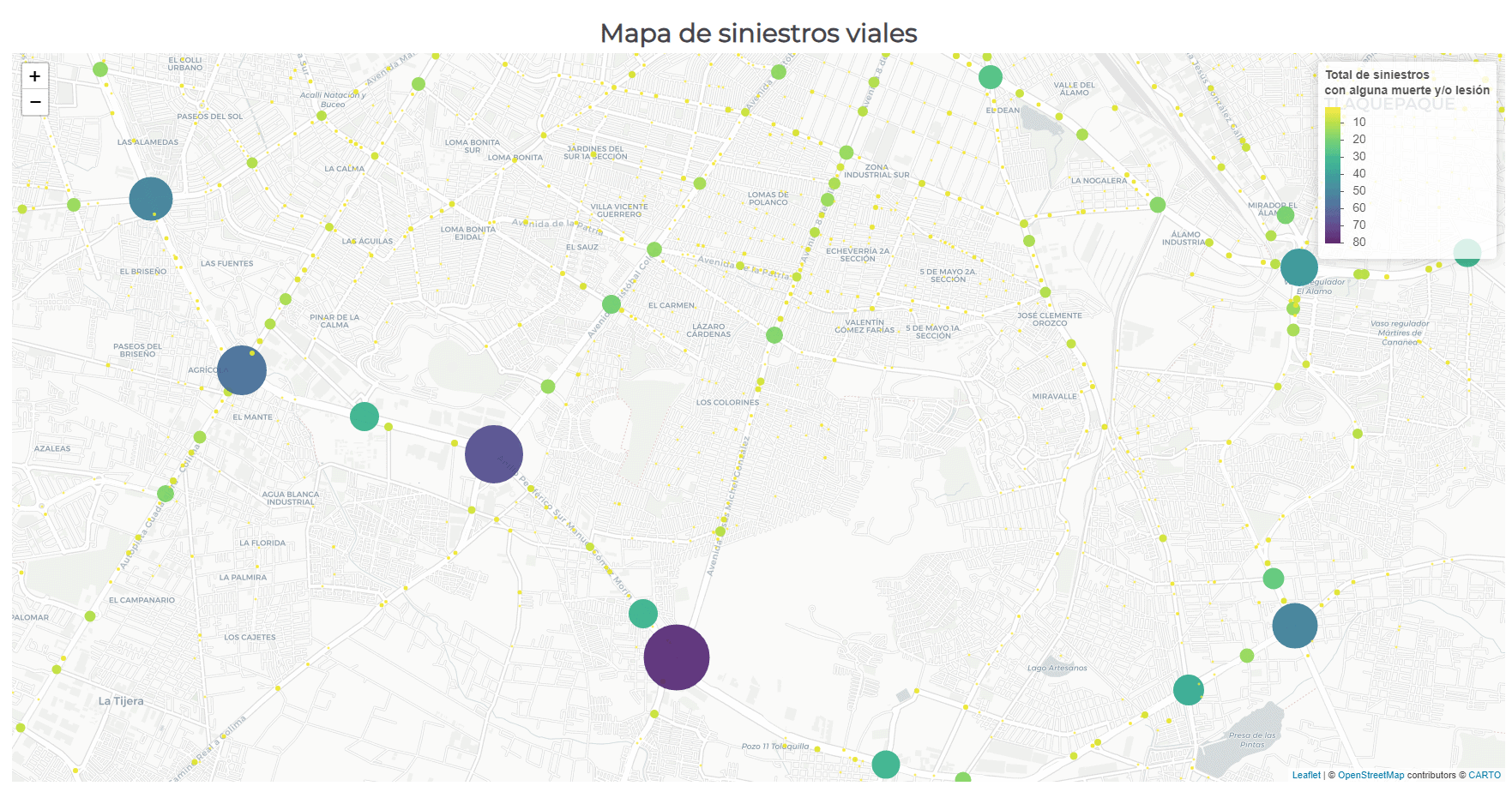Click the Lago Artesanos label
This screenshot has height=786, width=1512.
1057,668
